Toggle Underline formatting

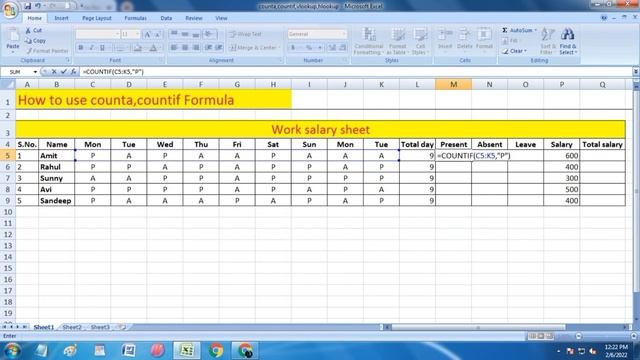tap(102, 48)
